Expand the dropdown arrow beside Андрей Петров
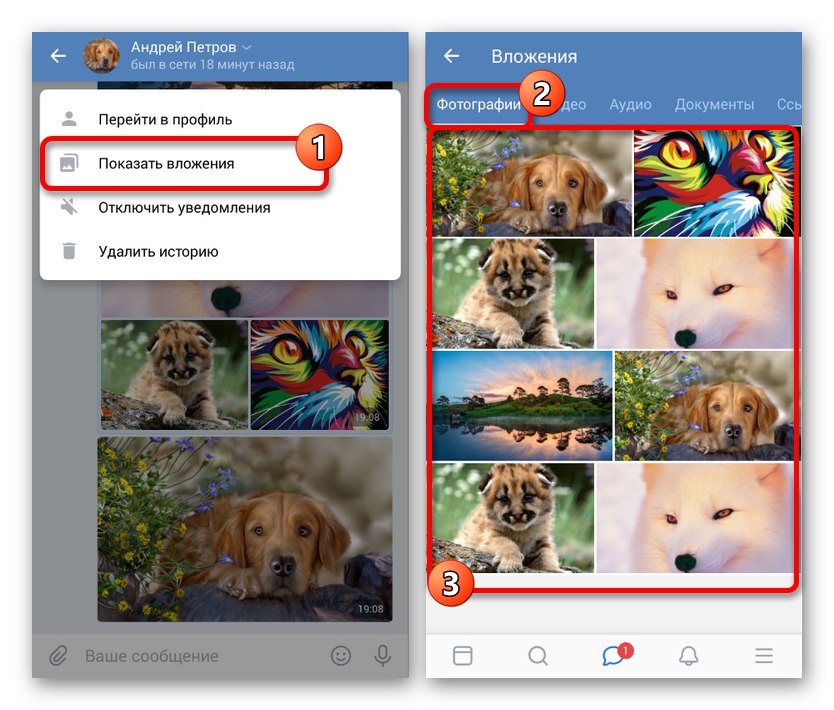Viewport: 834px width, 710px height. pyautogui.click(x=246, y=47)
